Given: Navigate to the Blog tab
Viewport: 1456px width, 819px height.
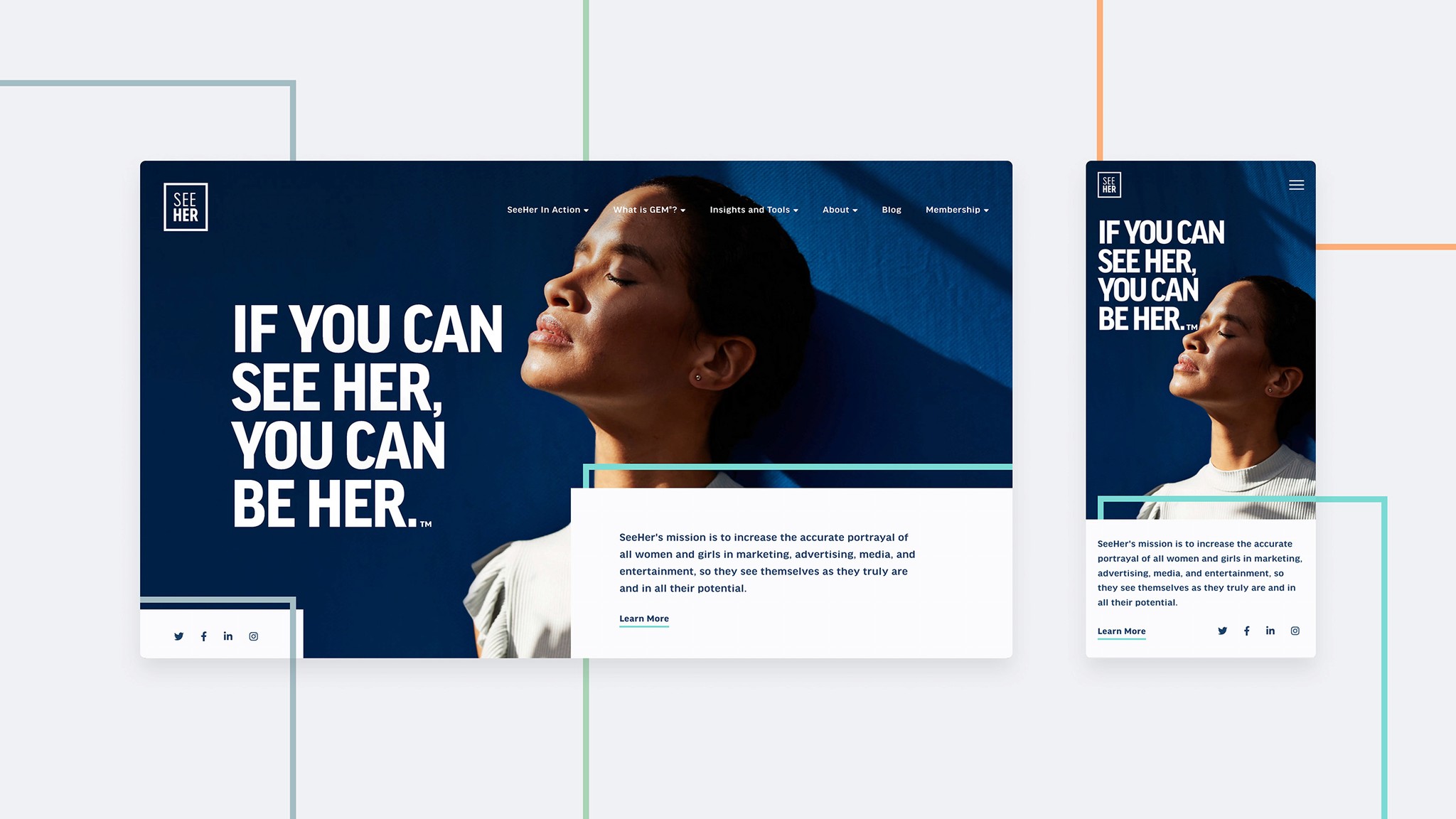Looking at the screenshot, I should [891, 210].
